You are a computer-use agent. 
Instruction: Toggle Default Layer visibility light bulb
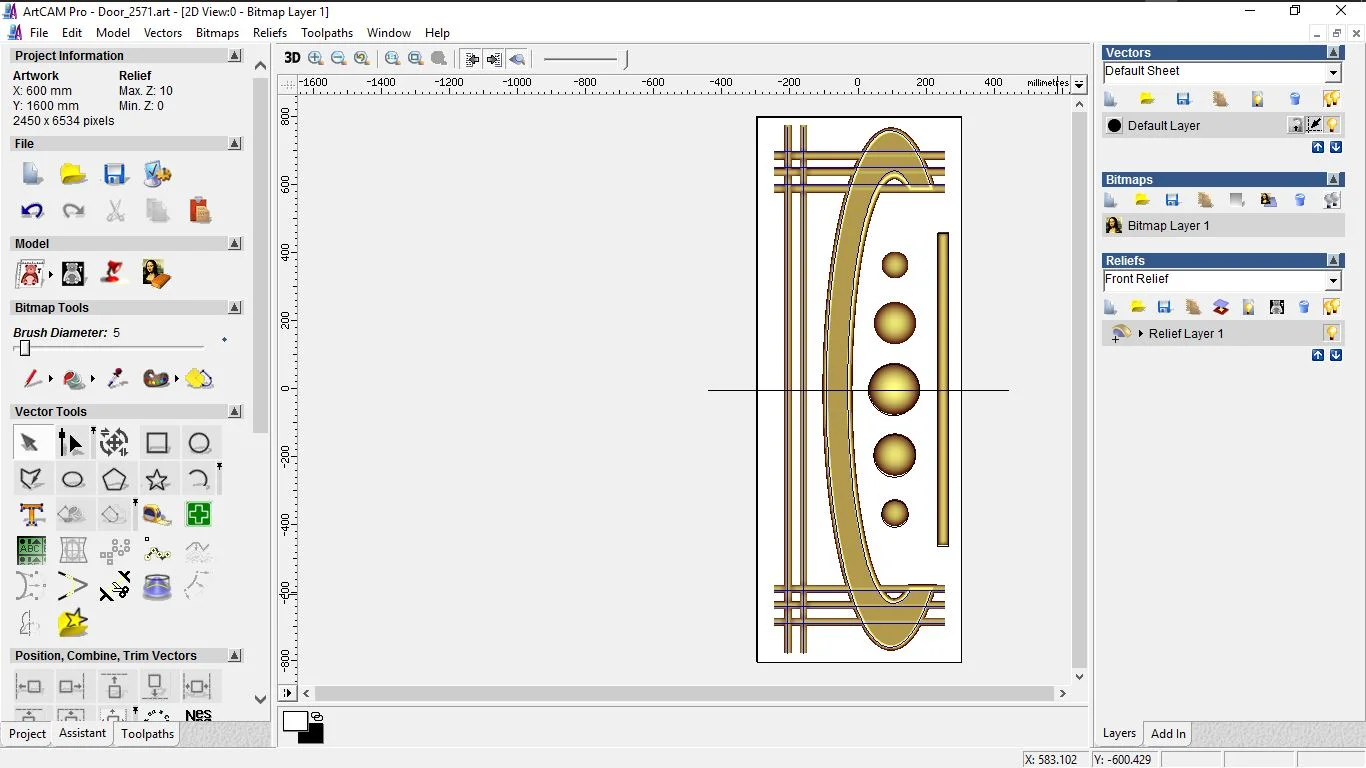[1333, 125]
